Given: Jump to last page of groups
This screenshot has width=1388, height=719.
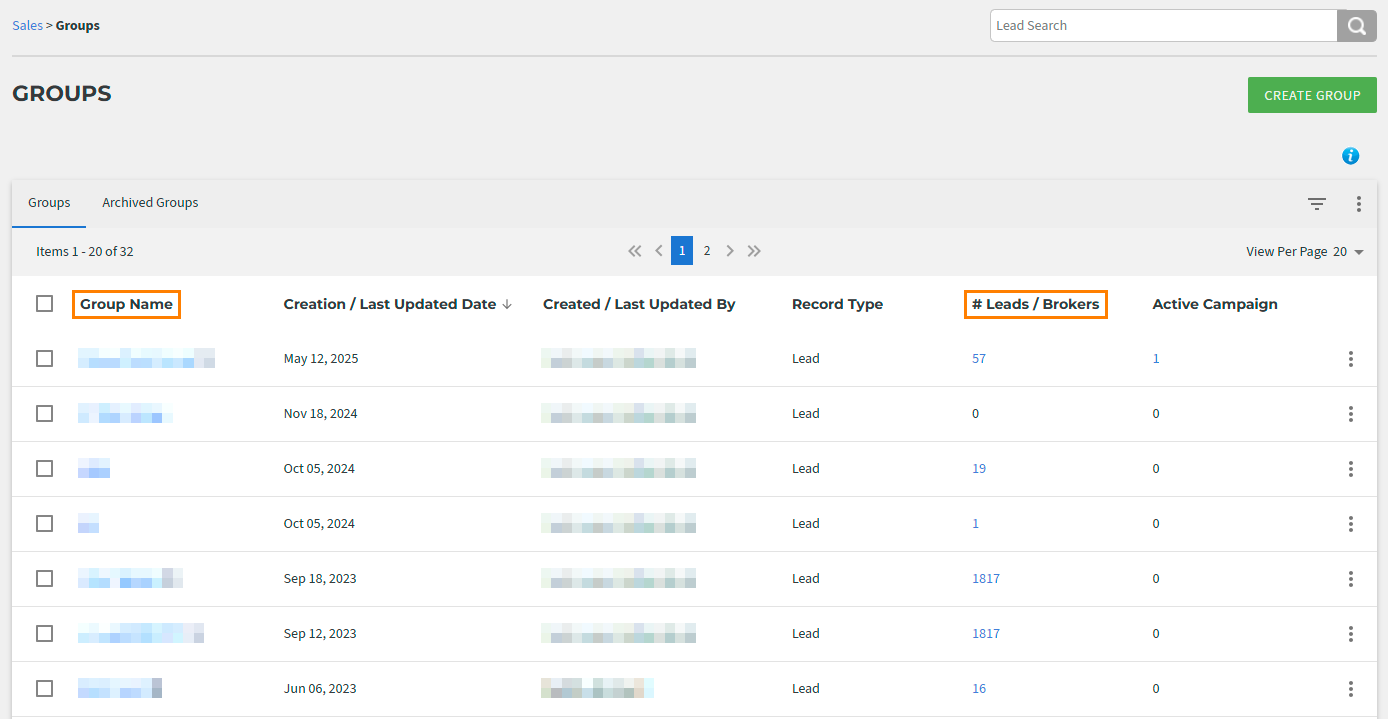Looking at the screenshot, I should [x=754, y=251].
